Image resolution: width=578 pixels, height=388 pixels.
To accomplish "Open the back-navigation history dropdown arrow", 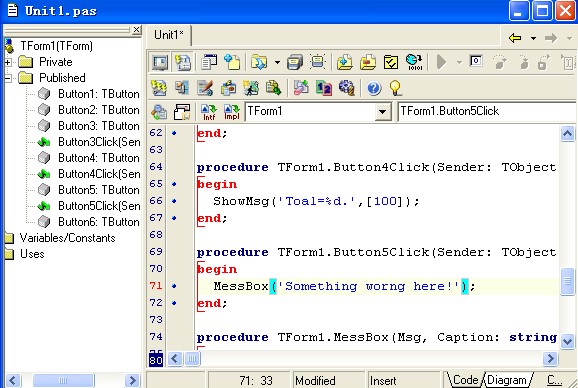I will [x=533, y=38].
